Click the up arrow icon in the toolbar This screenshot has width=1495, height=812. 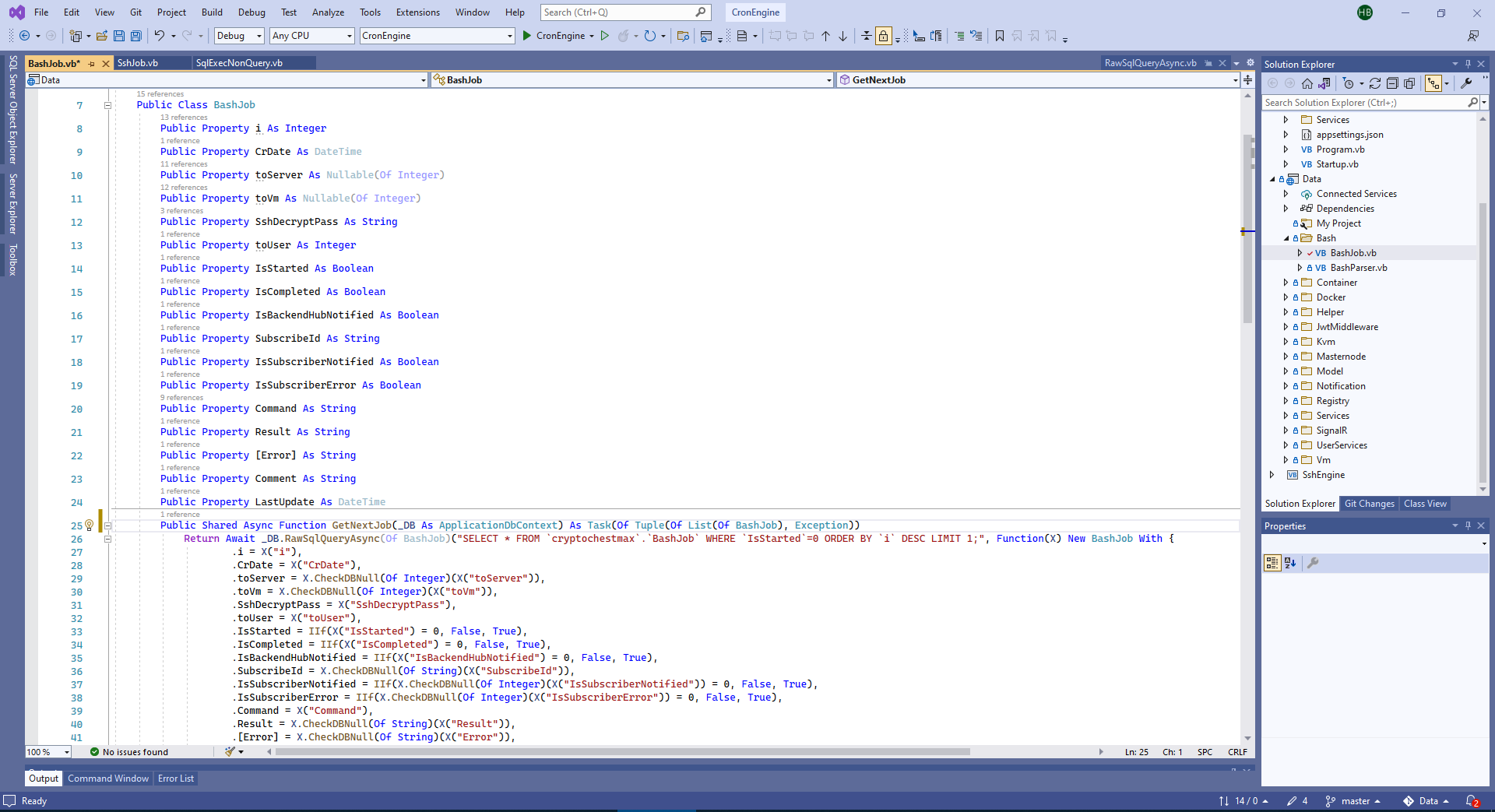click(826, 36)
